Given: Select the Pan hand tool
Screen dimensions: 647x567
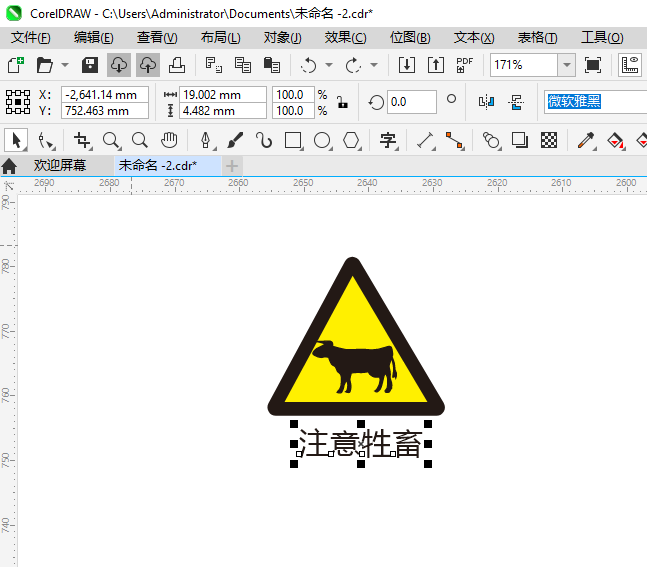Looking at the screenshot, I should (169, 140).
